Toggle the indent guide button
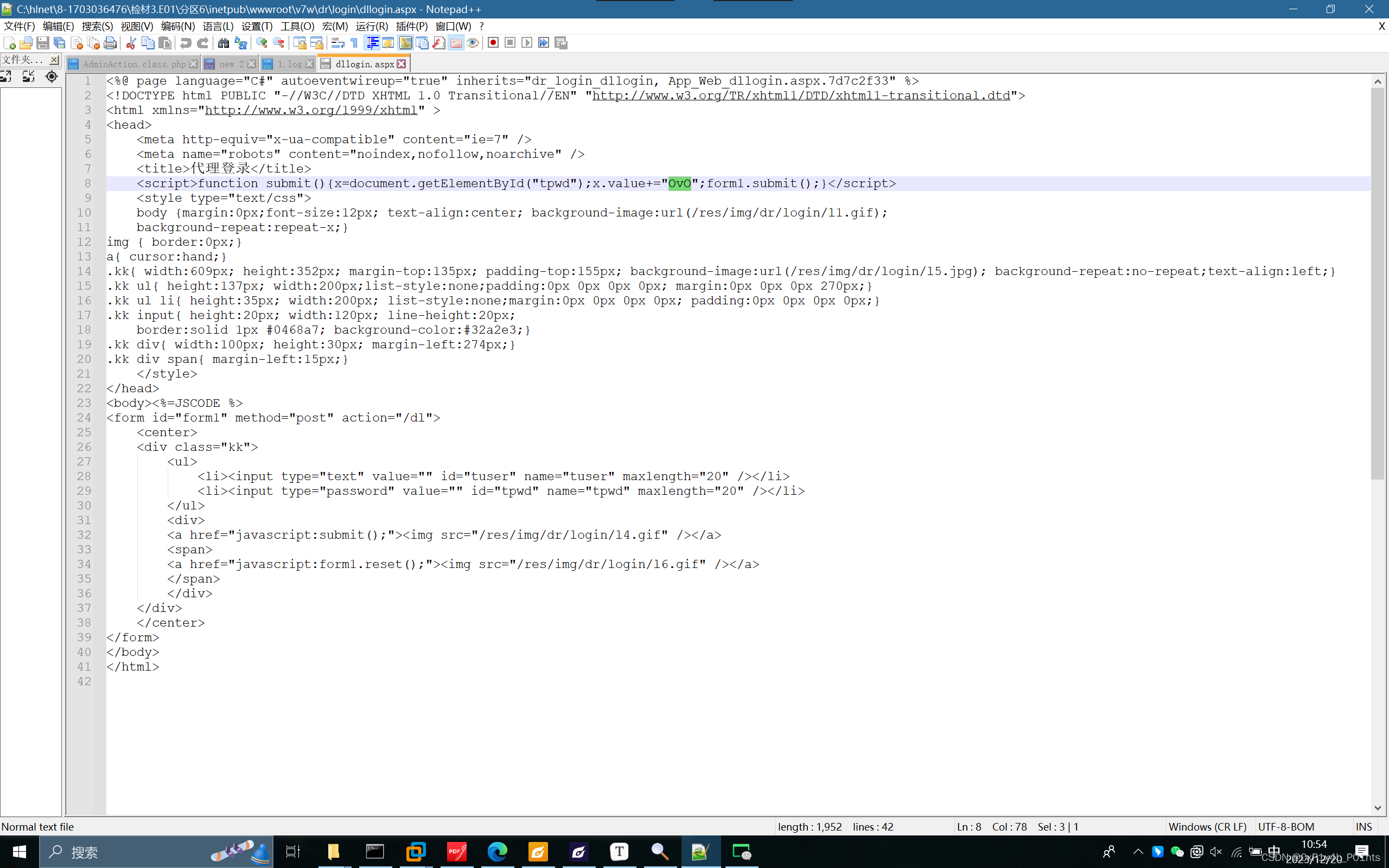 coord(372,43)
